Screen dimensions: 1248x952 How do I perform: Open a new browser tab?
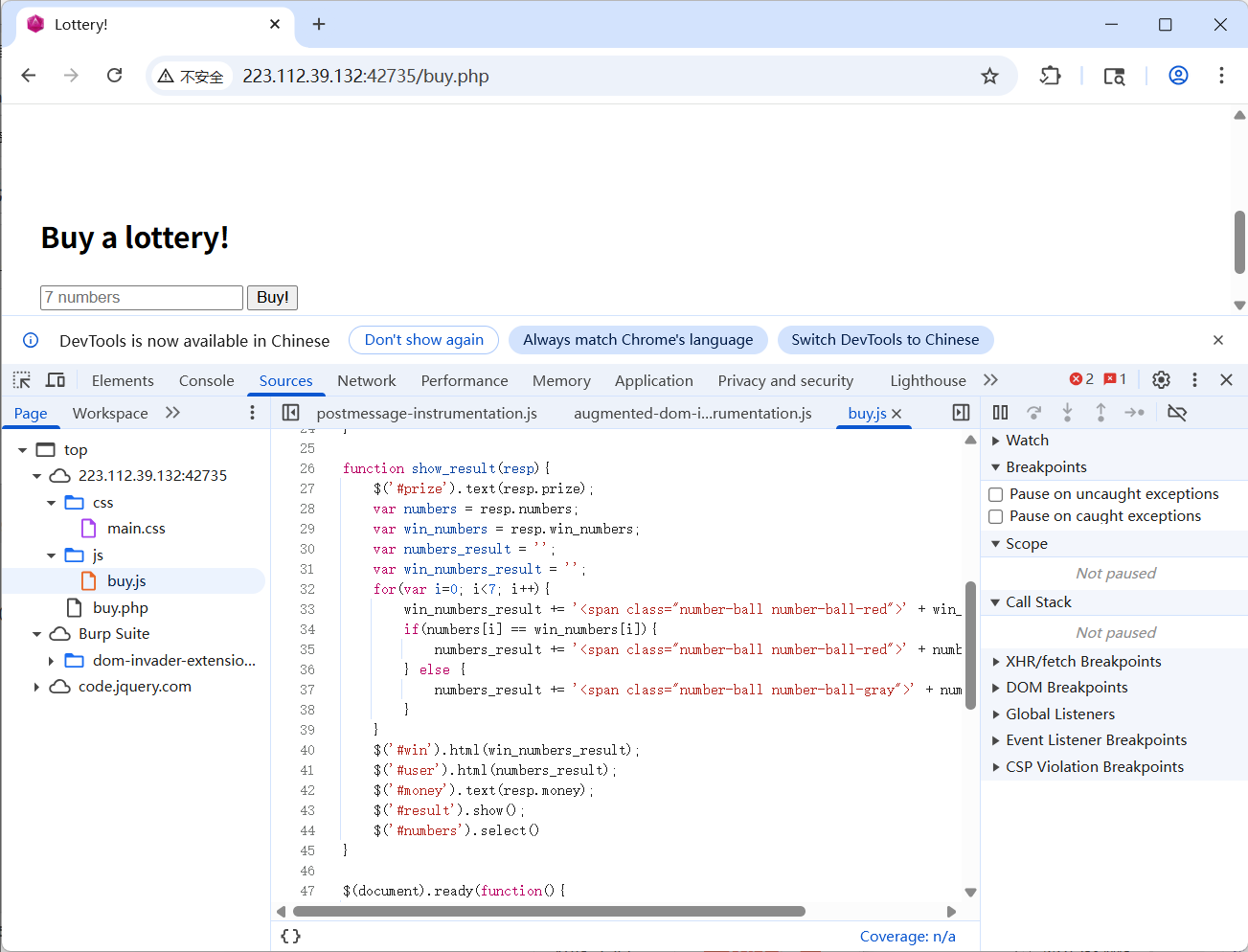pos(319,24)
